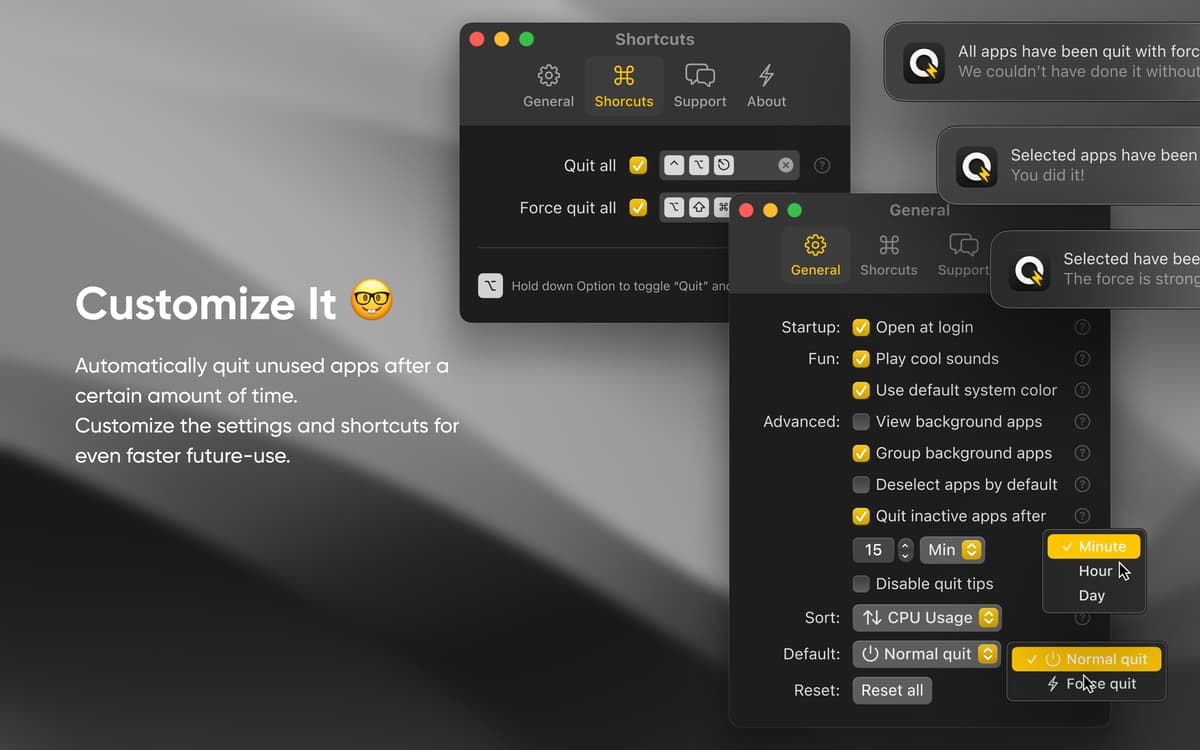Clear the Quit all shortcut with the x icon
Viewport: 1200px width, 750px height.
(786, 165)
